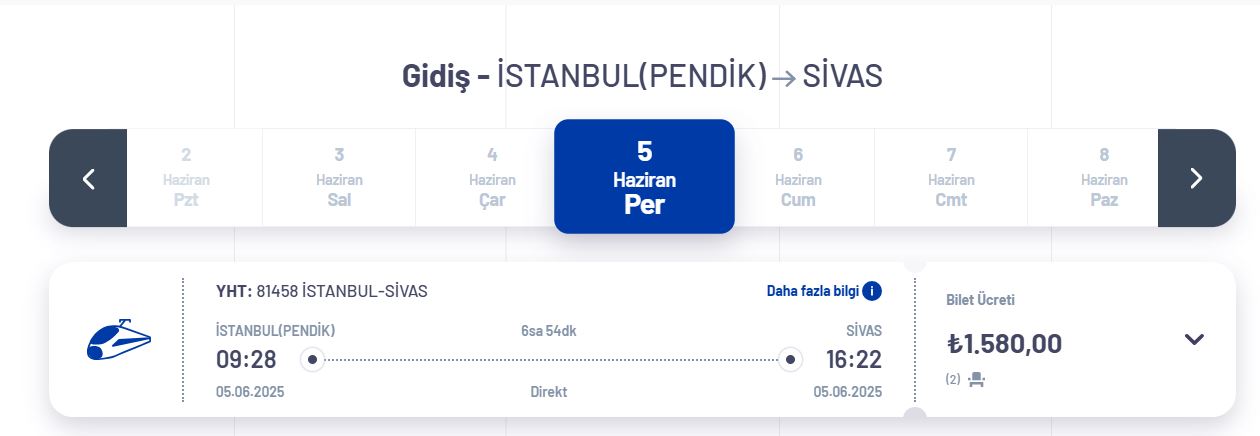Select the highlighted 5 Haziran Per tab
This screenshot has width=1260, height=436.
644,177
